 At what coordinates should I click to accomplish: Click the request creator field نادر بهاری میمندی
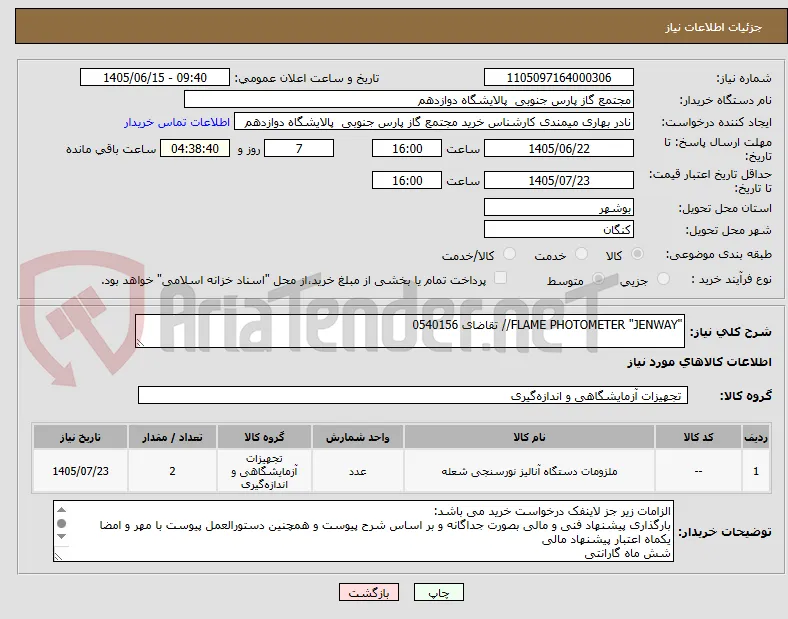point(434,122)
